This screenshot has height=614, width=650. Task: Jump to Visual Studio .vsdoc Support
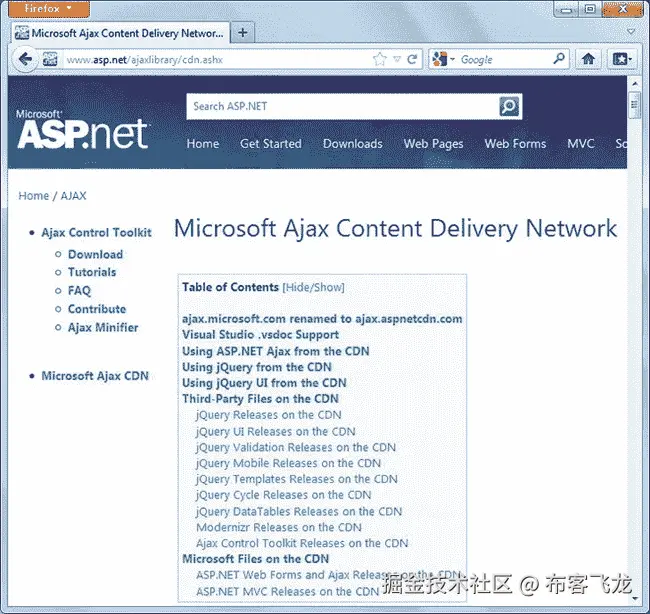tap(260, 335)
